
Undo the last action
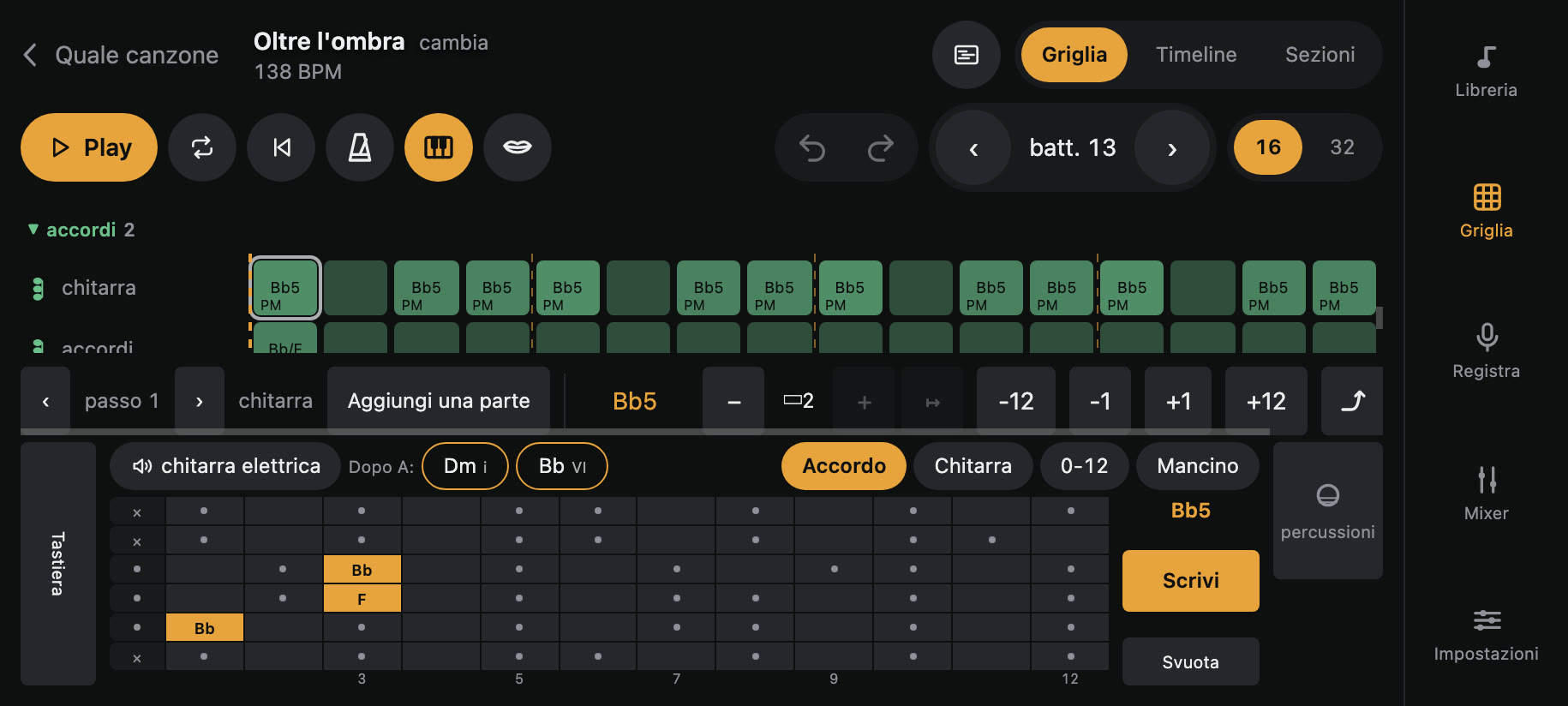coord(812,147)
